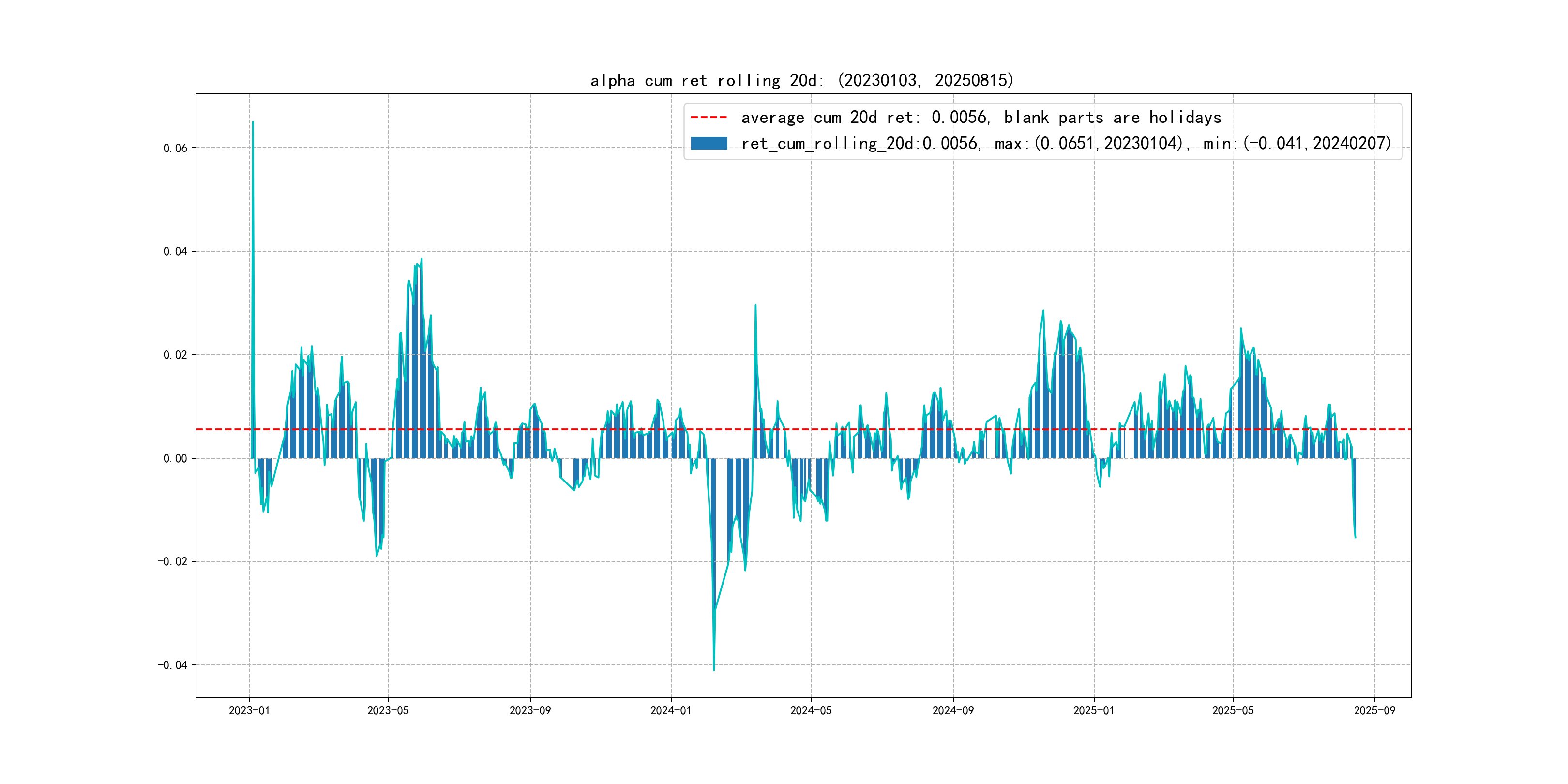Click the 2023-05 x-axis label
The height and width of the screenshot is (784, 1568).
[388, 710]
